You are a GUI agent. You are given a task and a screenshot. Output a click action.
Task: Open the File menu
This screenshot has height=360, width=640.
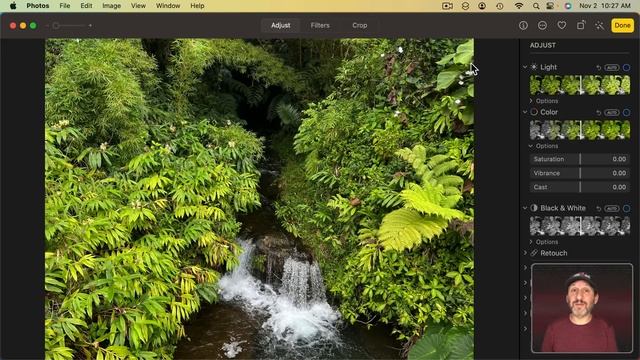point(64,6)
